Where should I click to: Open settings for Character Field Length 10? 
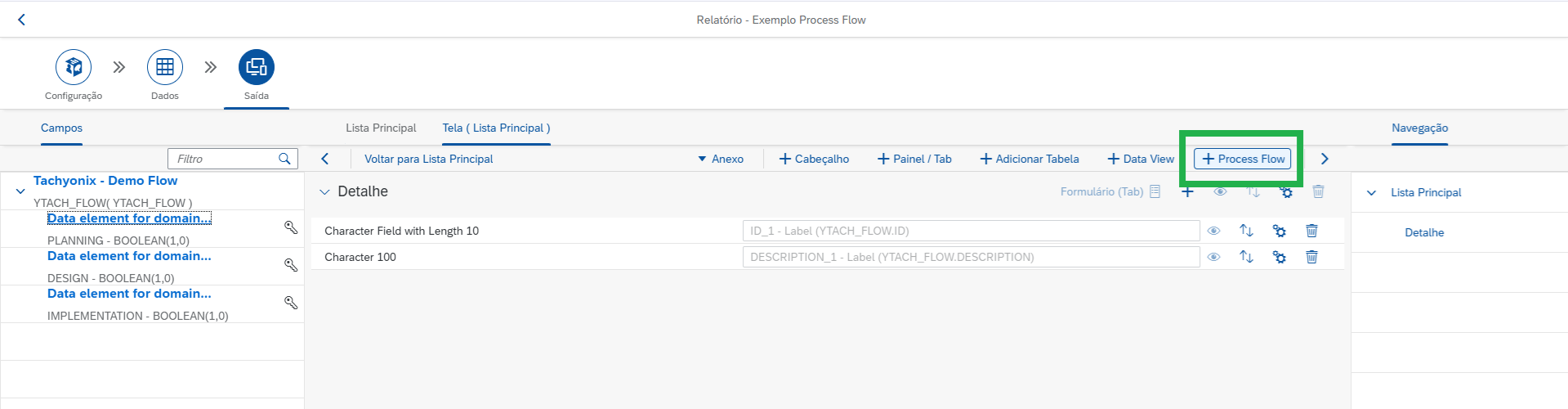tap(1279, 231)
